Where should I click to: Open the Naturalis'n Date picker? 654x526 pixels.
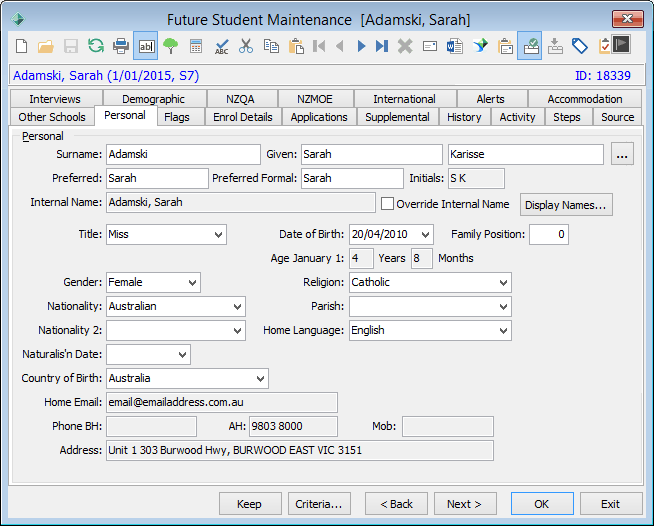182,355
